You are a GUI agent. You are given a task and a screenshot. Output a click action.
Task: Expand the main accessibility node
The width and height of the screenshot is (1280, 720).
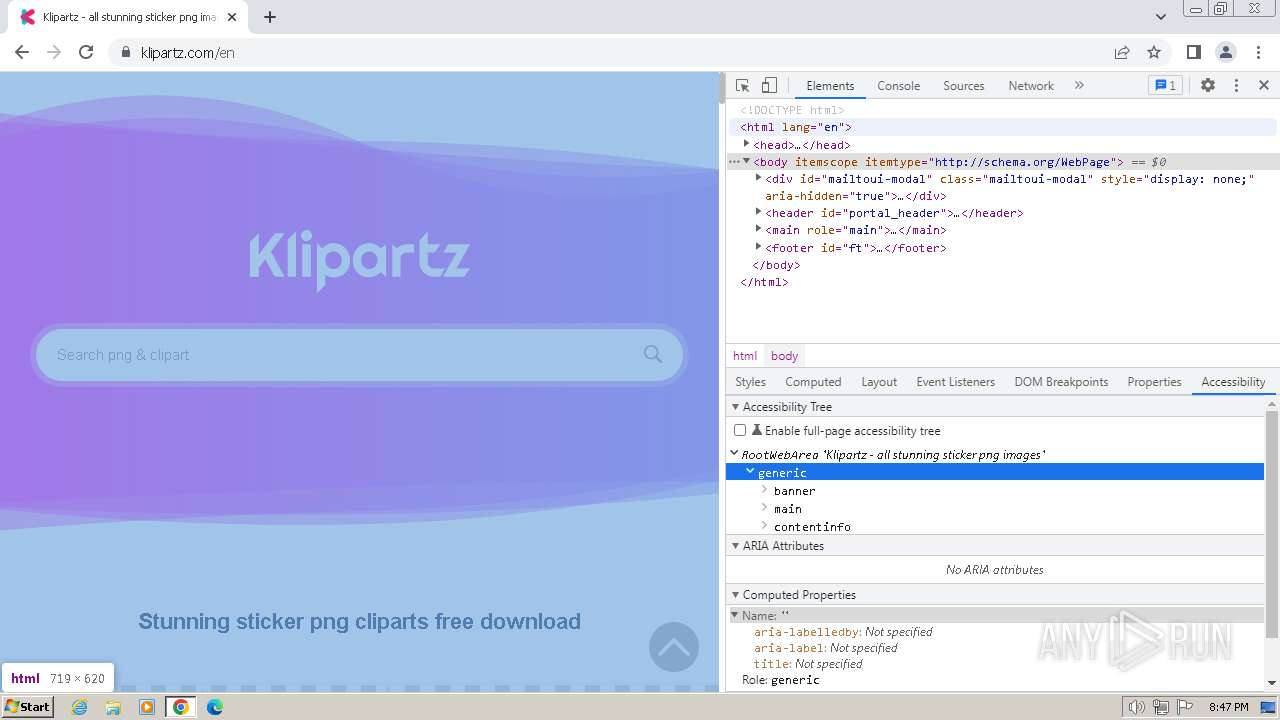[x=764, y=508]
